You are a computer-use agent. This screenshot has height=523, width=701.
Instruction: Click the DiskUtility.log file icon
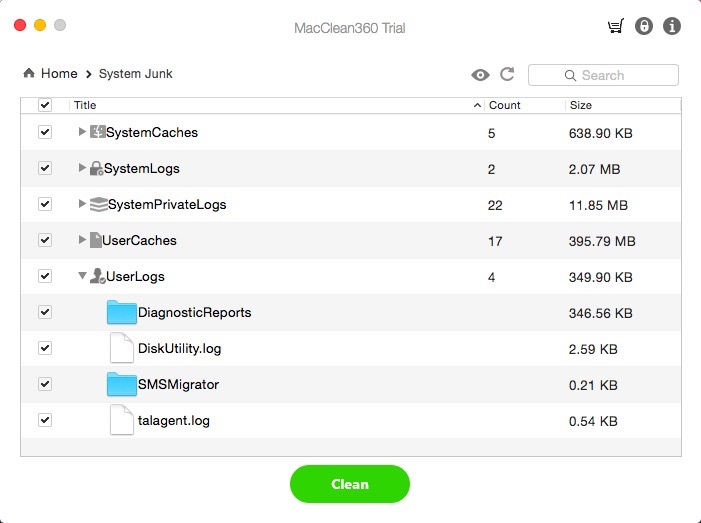click(122, 348)
